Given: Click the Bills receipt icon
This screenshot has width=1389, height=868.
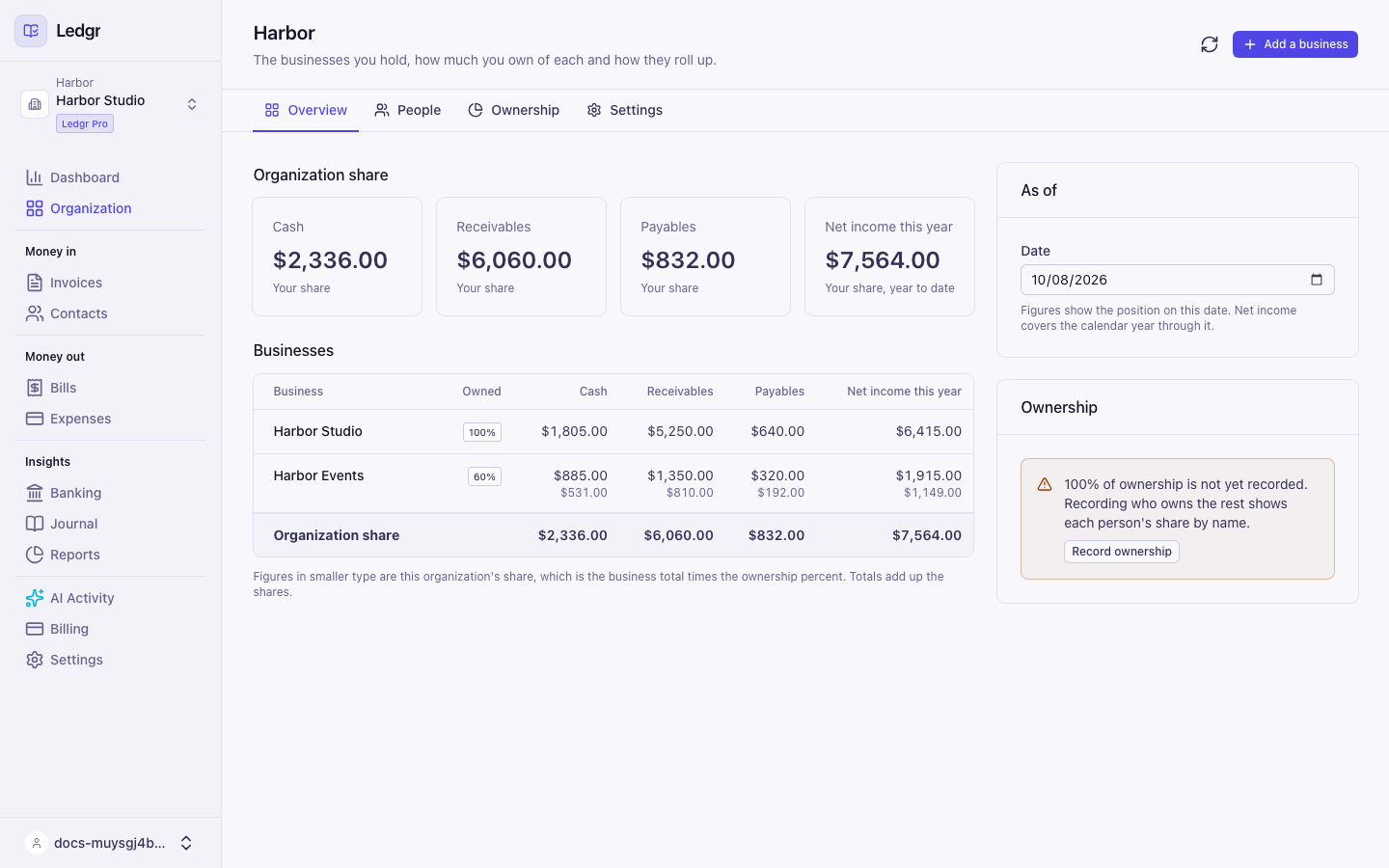Looking at the screenshot, I should click(x=35, y=388).
